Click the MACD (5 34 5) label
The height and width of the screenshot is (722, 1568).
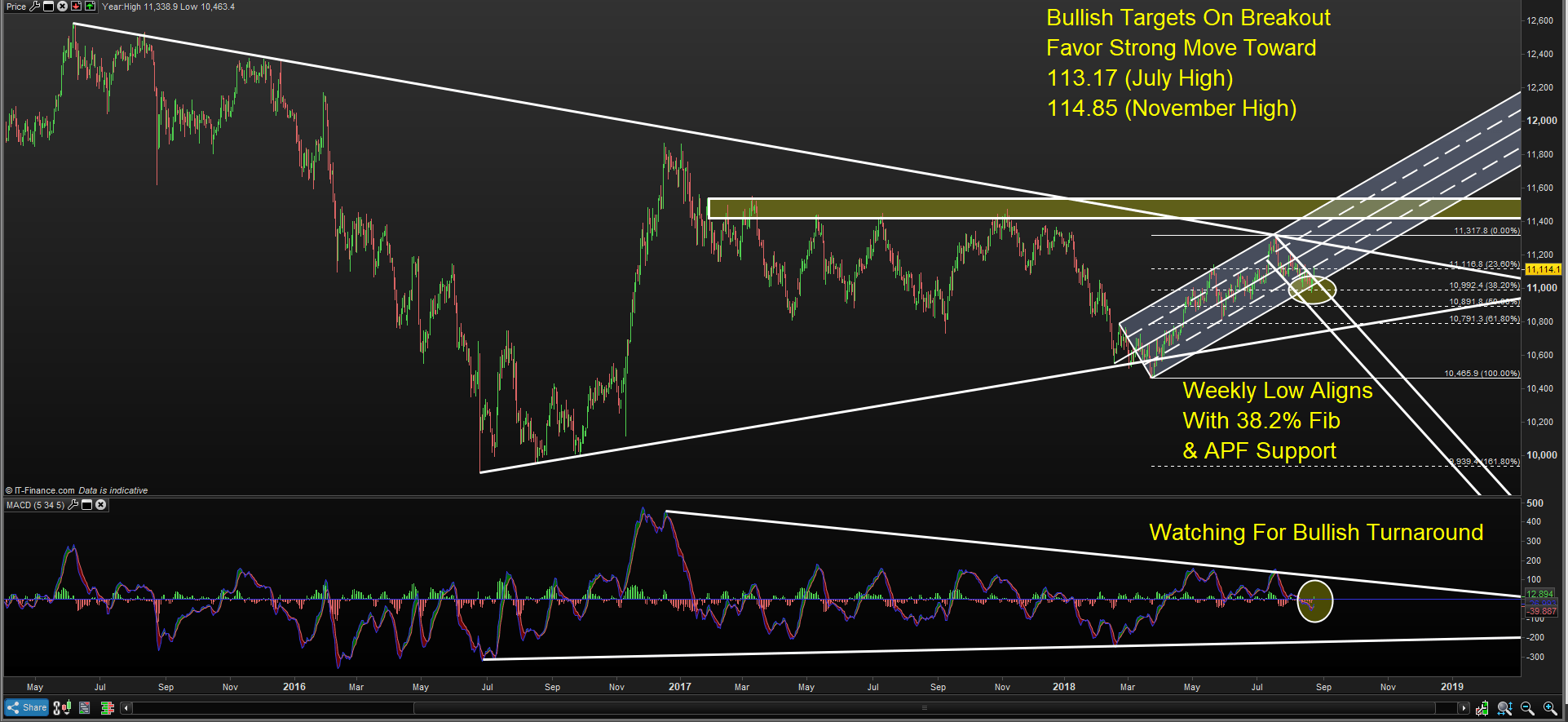[x=35, y=505]
